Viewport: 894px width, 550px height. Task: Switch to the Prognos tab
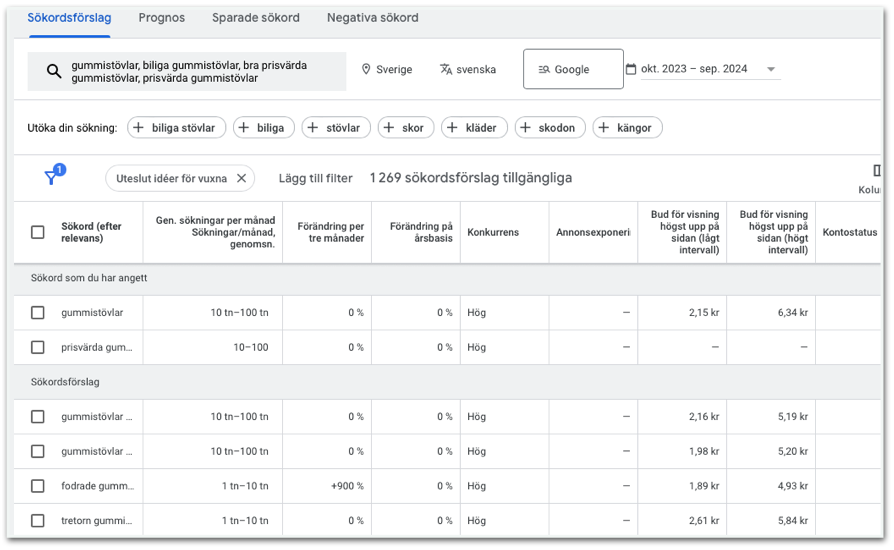pyautogui.click(x=161, y=18)
